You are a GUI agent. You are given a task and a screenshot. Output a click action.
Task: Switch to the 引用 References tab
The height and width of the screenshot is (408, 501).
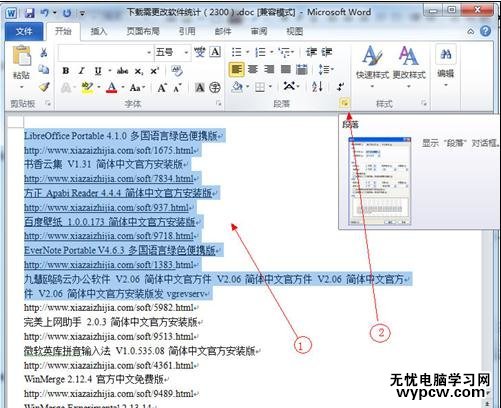tap(187, 31)
